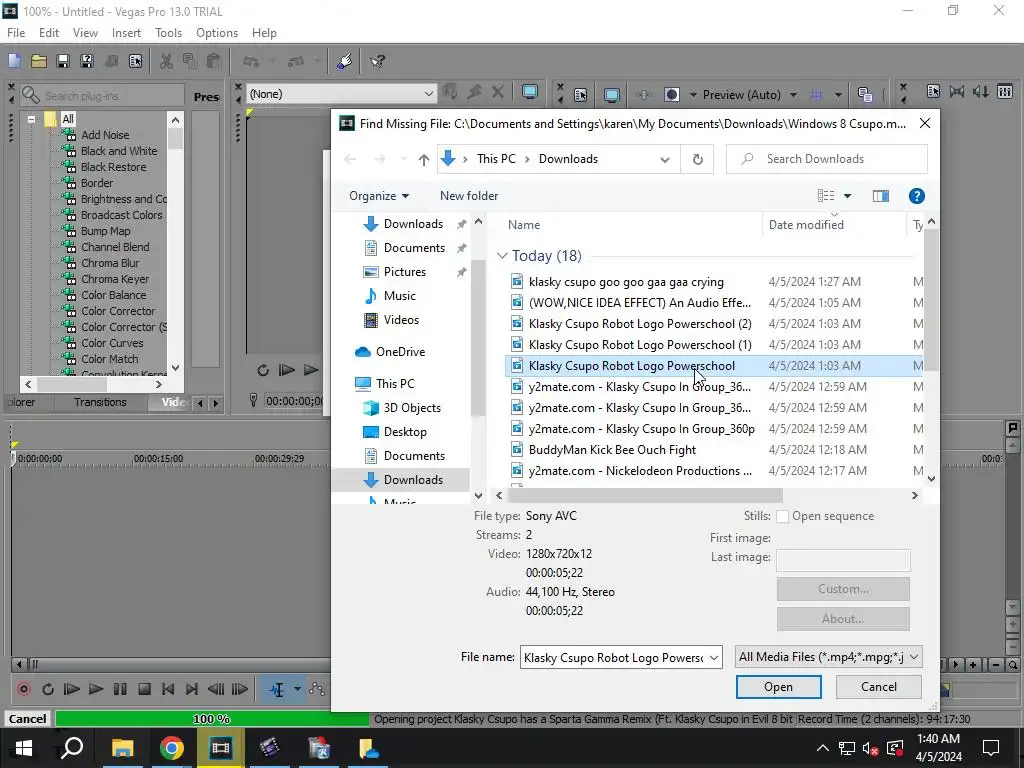Open the File menu
Image resolution: width=1024 pixels, height=768 pixels.
point(16,33)
